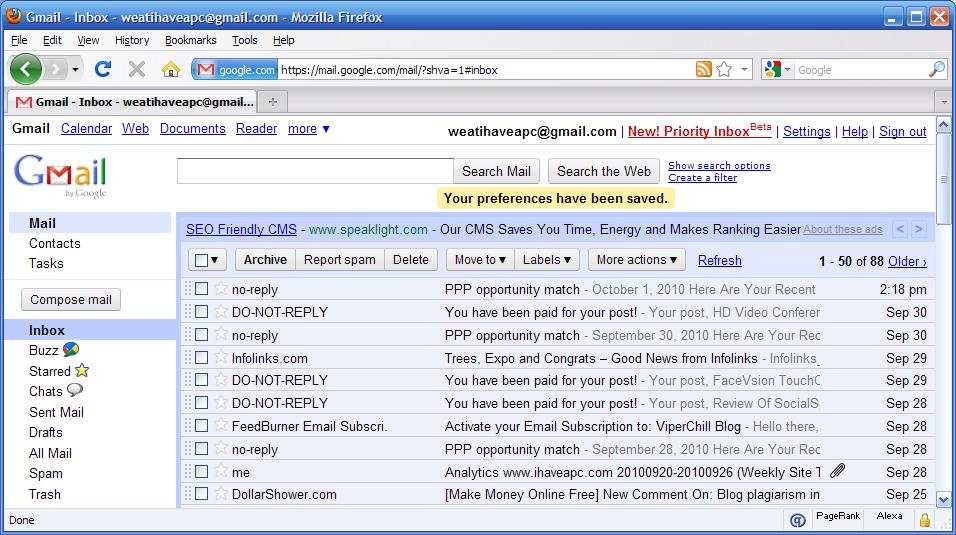Click the Firefox Google search field
This screenshot has width=956, height=535.
point(860,70)
